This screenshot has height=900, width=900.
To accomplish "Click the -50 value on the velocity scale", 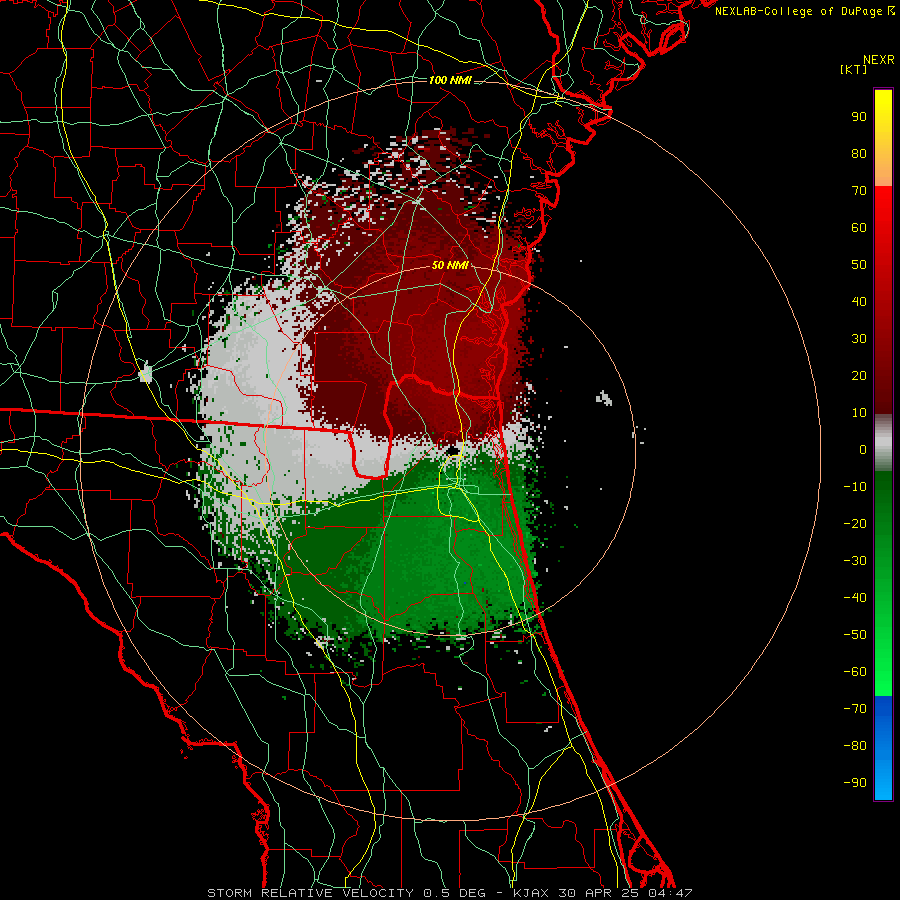I will click(855, 635).
